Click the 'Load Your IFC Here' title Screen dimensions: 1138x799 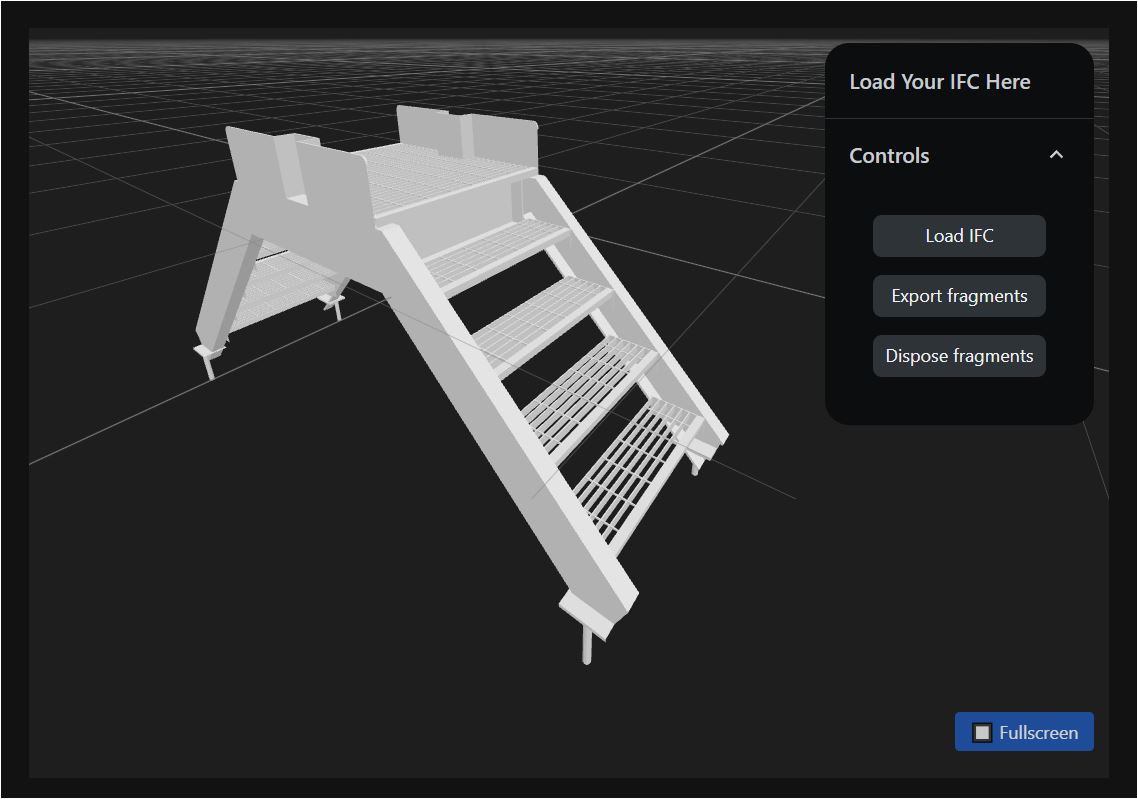tap(940, 82)
